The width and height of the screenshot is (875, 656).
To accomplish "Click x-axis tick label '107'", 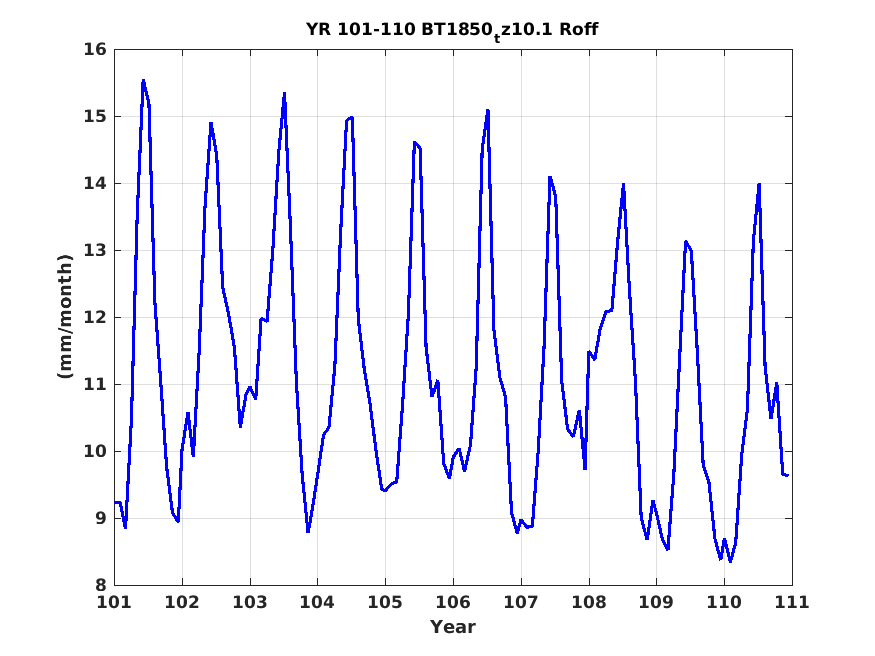I will coord(521,602).
